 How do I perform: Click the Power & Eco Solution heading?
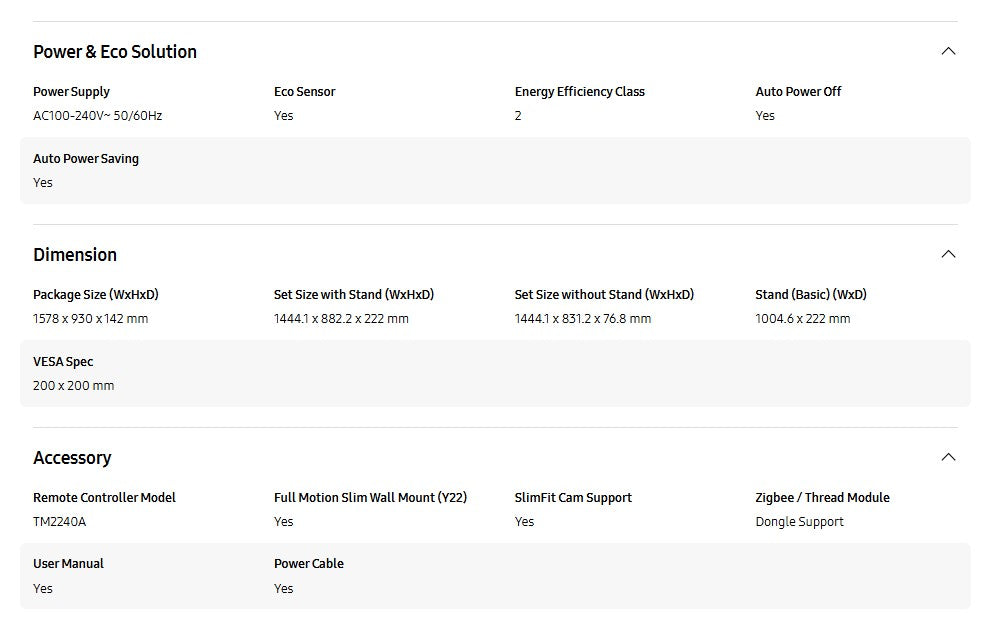(x=115, y=52)
